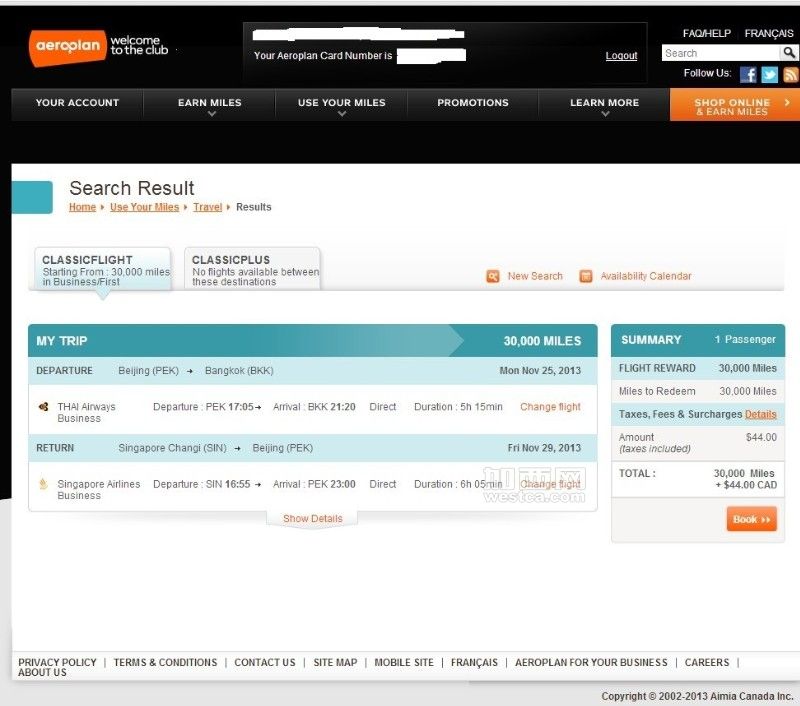800x706 pixels.
Task: Click the '$44.00' amount value
Action: [x=761, y=437]
